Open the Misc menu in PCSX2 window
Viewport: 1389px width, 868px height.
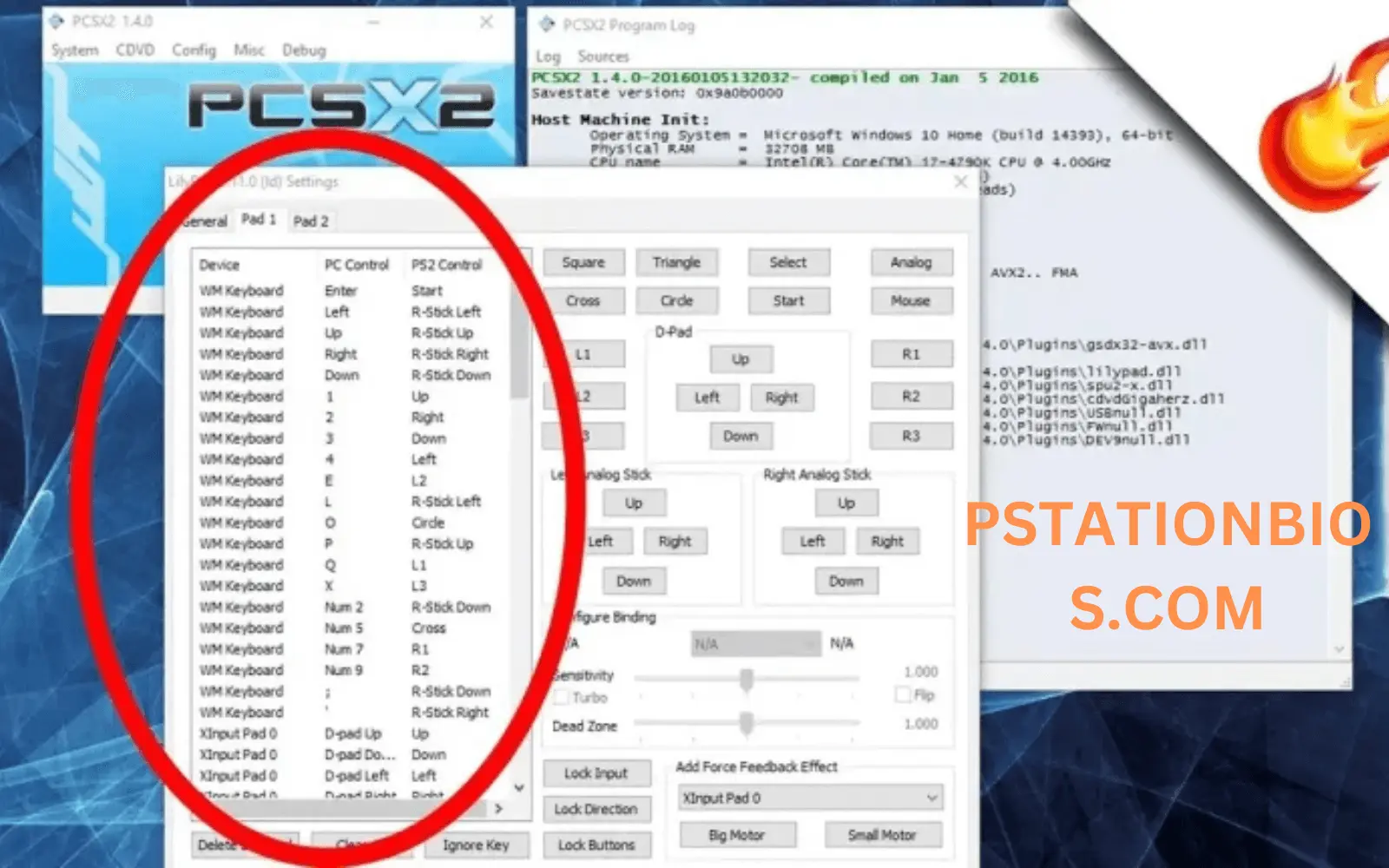[249, 50]
